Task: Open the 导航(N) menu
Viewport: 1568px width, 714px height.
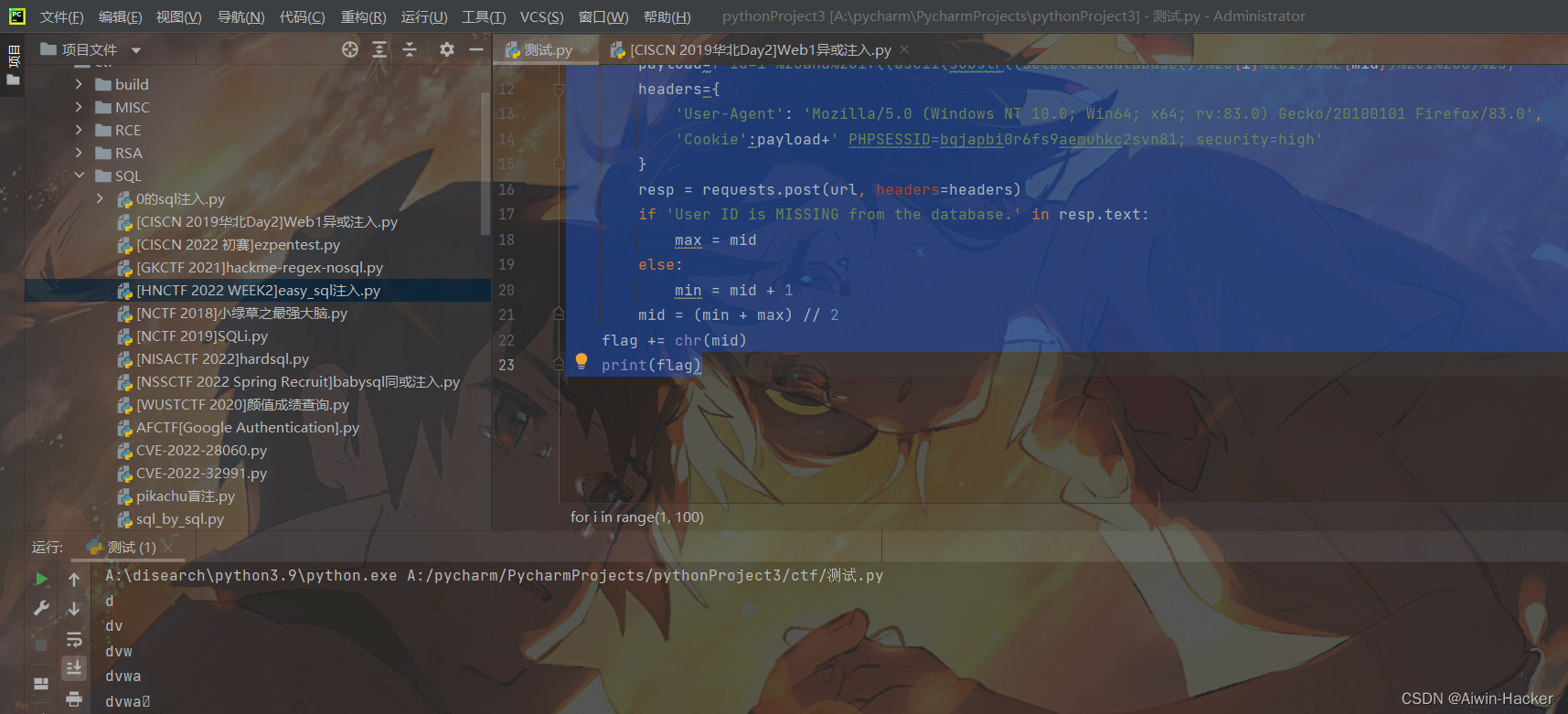Action: (x=240, y=16)
